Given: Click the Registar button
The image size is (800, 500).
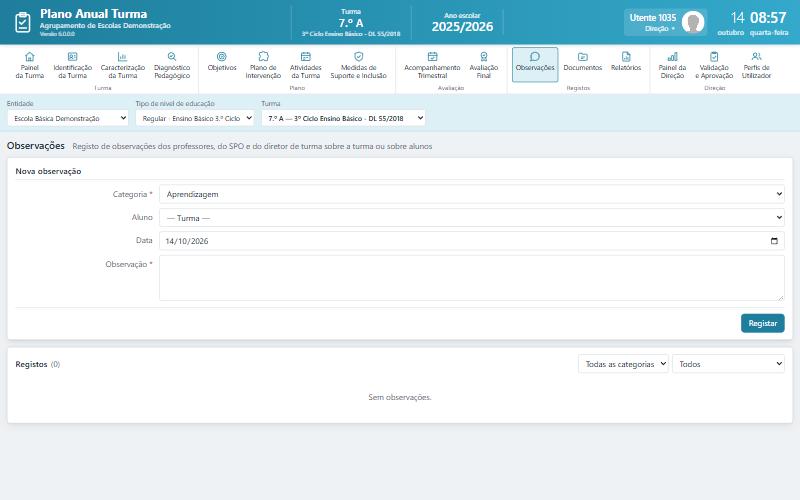Looking at the screenshot, I should 763,323.
